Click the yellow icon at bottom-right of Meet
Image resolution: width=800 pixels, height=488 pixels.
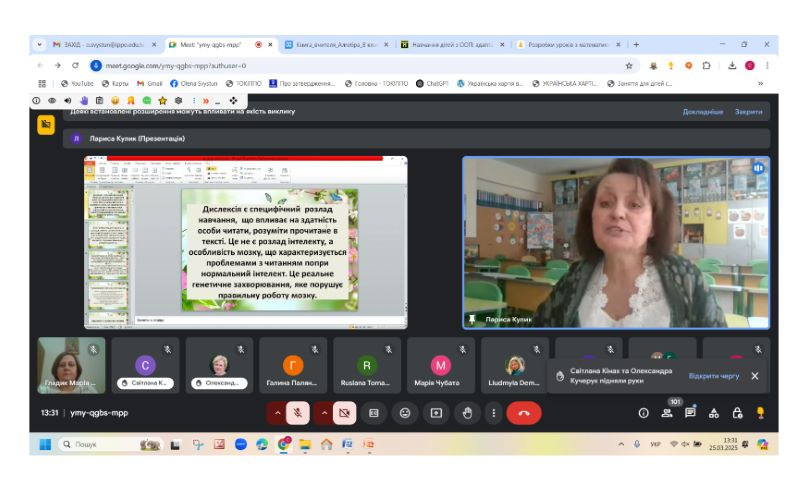pos(761,413)
